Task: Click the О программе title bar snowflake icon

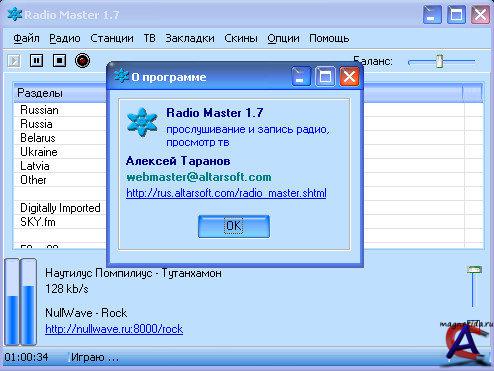Action: coord(121,76)
